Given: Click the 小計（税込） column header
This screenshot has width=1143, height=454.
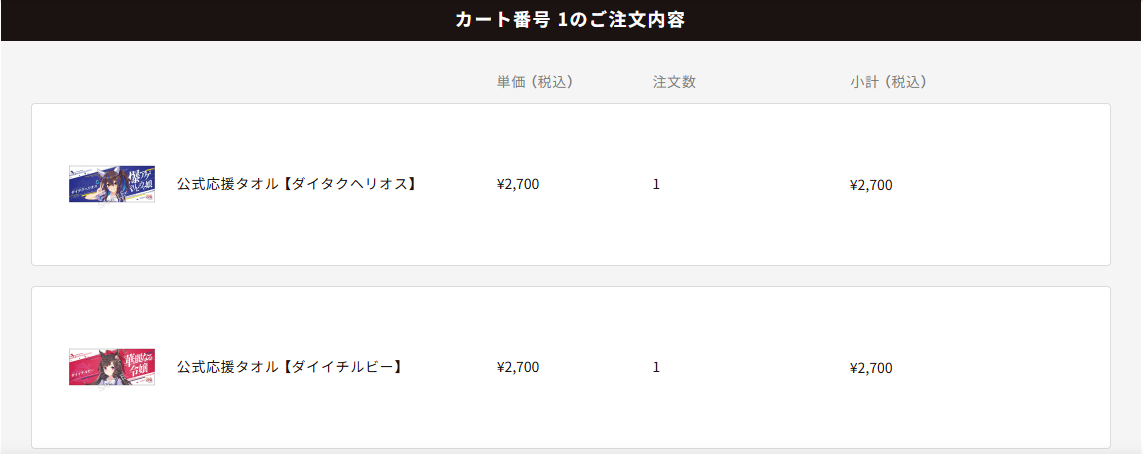Looking at the screenshot, I should click(x=888, y=82).
